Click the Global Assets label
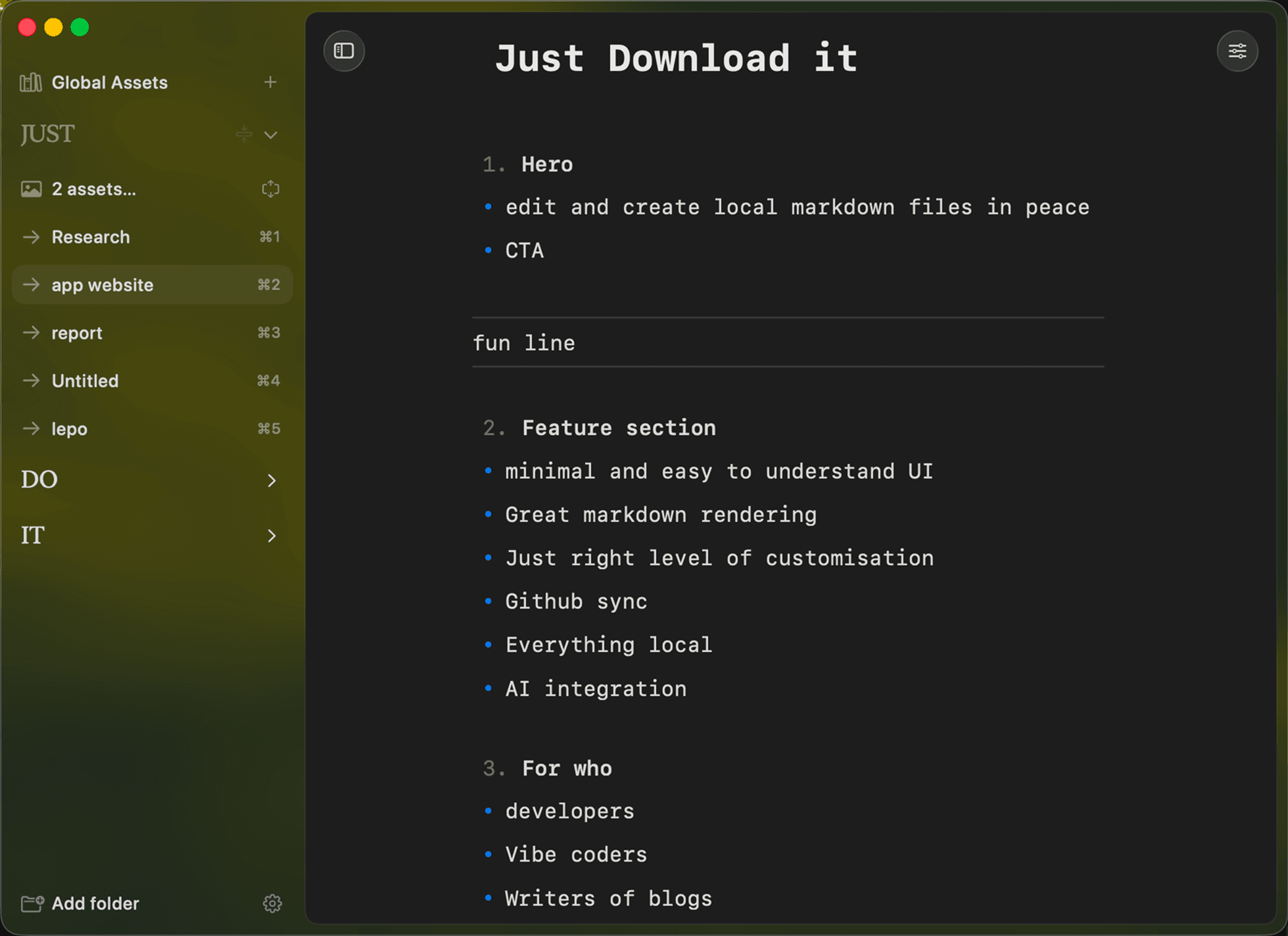Image resolution: width=1288 pixels, height=936 pixels. pos(110,82)
